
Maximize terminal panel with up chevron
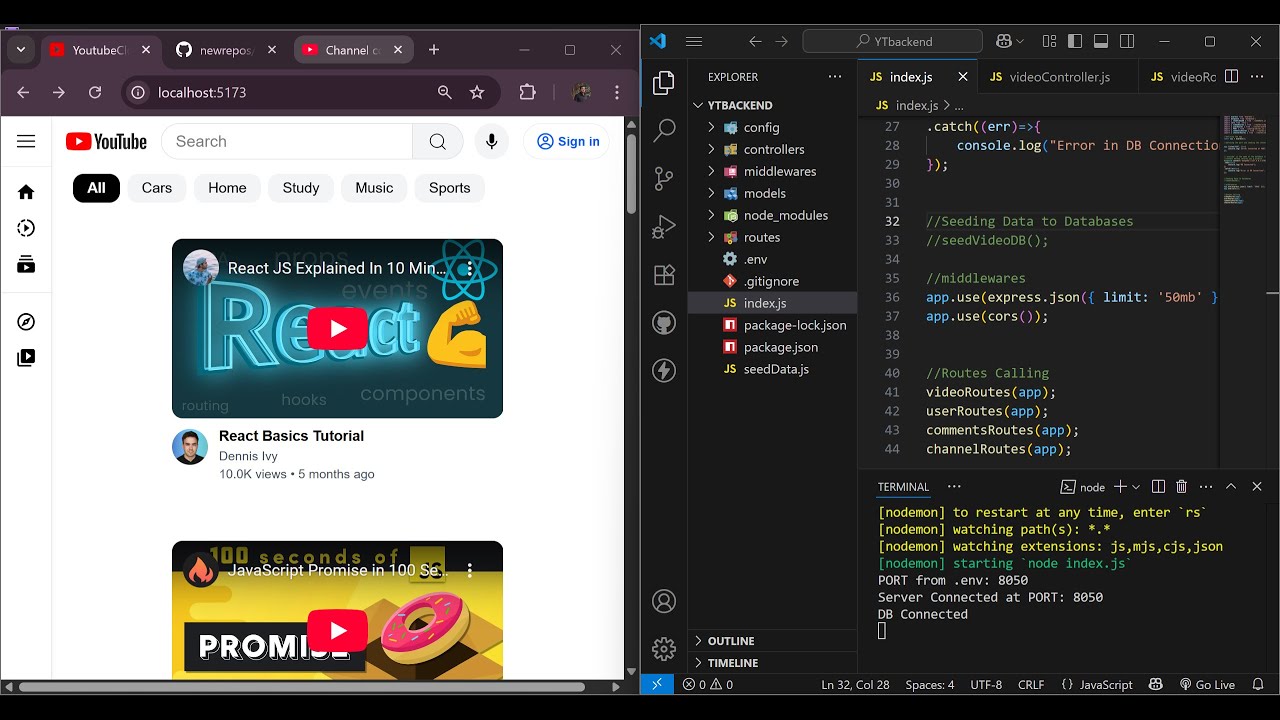pos(1231,487)
